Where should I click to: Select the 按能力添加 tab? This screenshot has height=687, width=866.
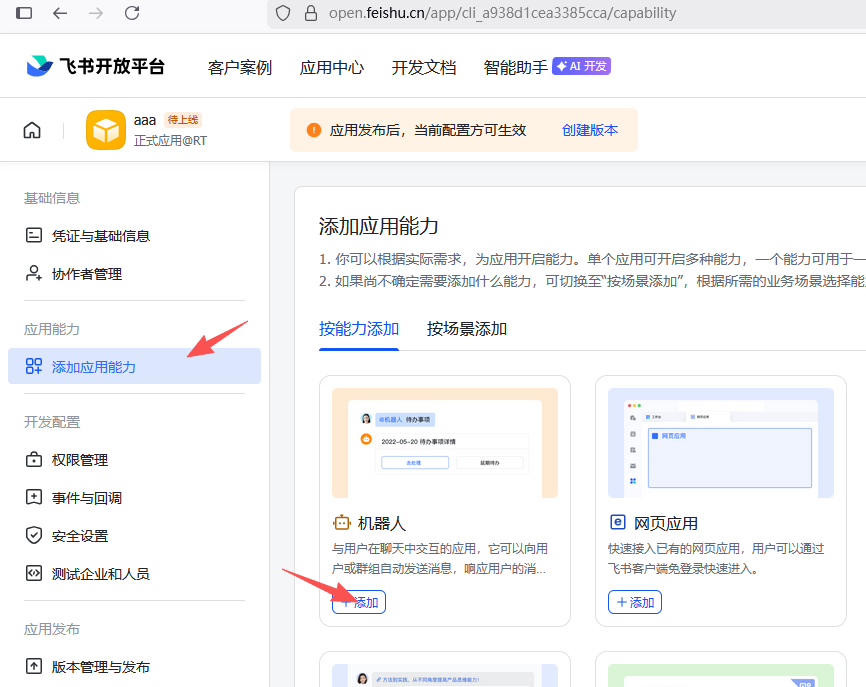point(359,329)
